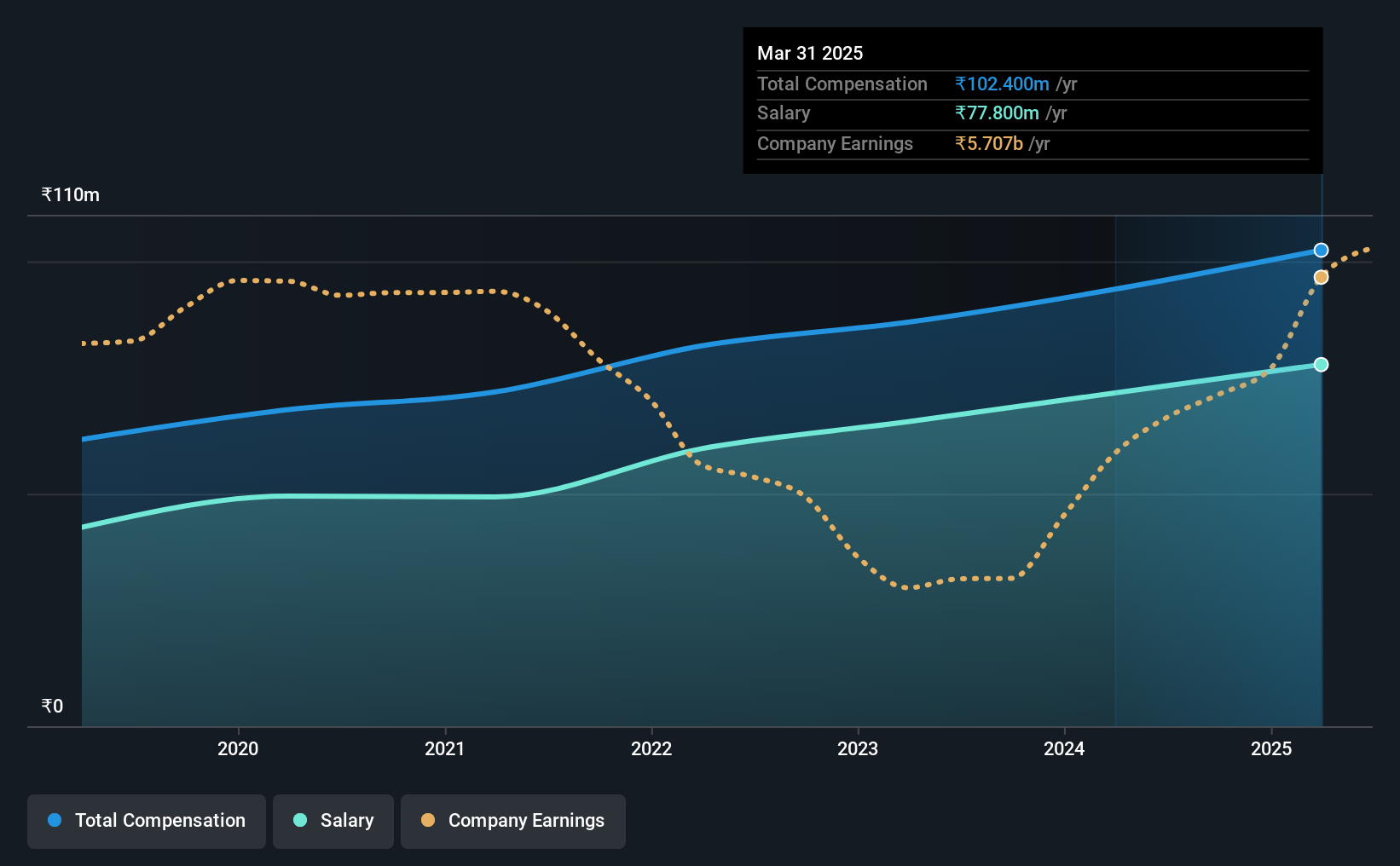Click the Total Compensation tooltip row label

[x=842, y=84]
